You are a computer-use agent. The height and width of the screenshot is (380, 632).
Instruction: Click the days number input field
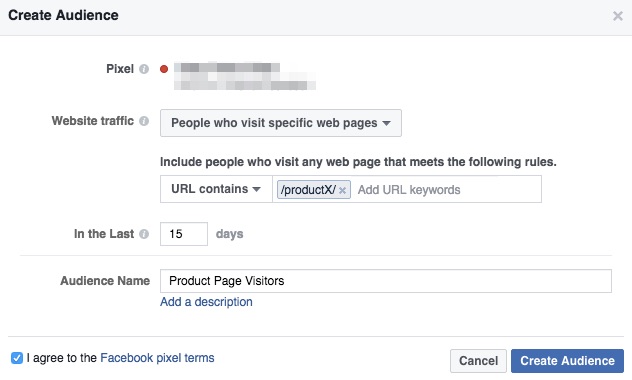point(184,234)
